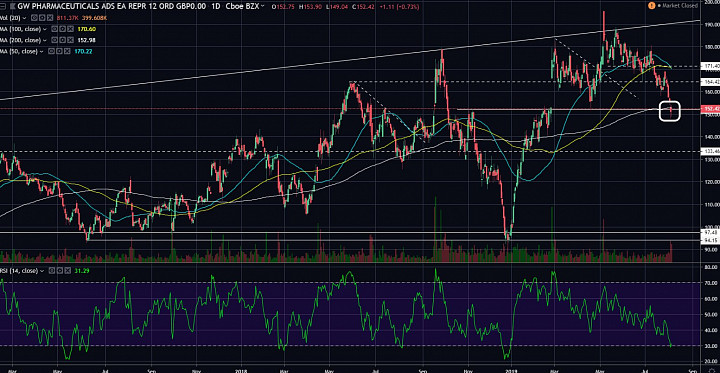Open settings for MA (50, close)
720x373 pixels.
(59, 51)
